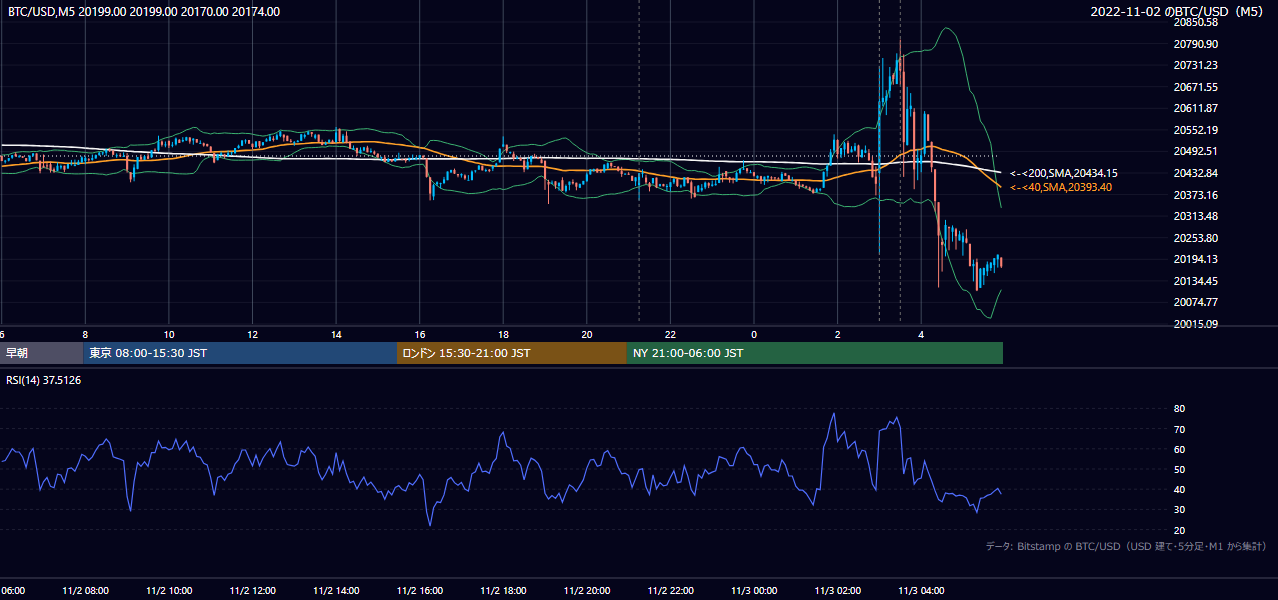Click the 11/2 22:00 date axis label
The height and width of the screenshot is (600, 1278).
(x=670, y=591)
